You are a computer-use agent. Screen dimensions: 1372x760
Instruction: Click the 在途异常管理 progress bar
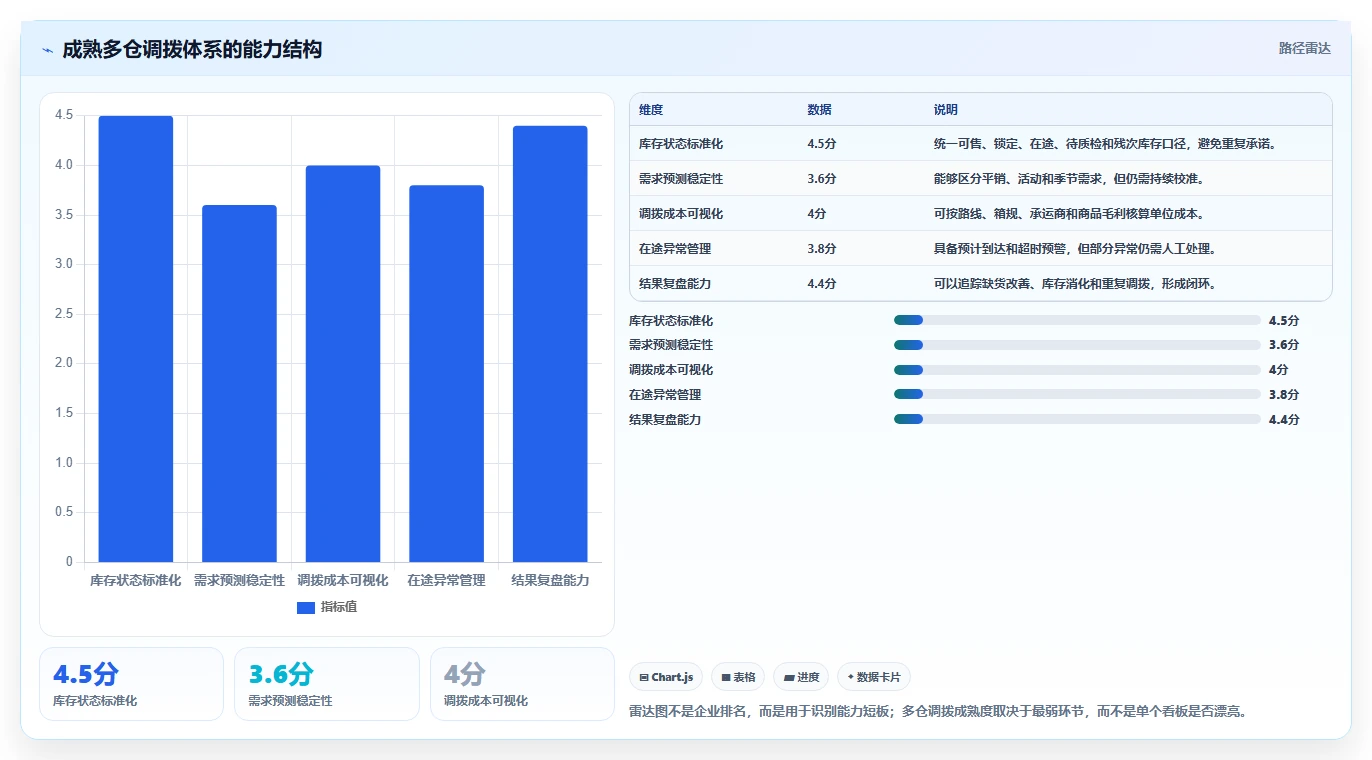1077,394
